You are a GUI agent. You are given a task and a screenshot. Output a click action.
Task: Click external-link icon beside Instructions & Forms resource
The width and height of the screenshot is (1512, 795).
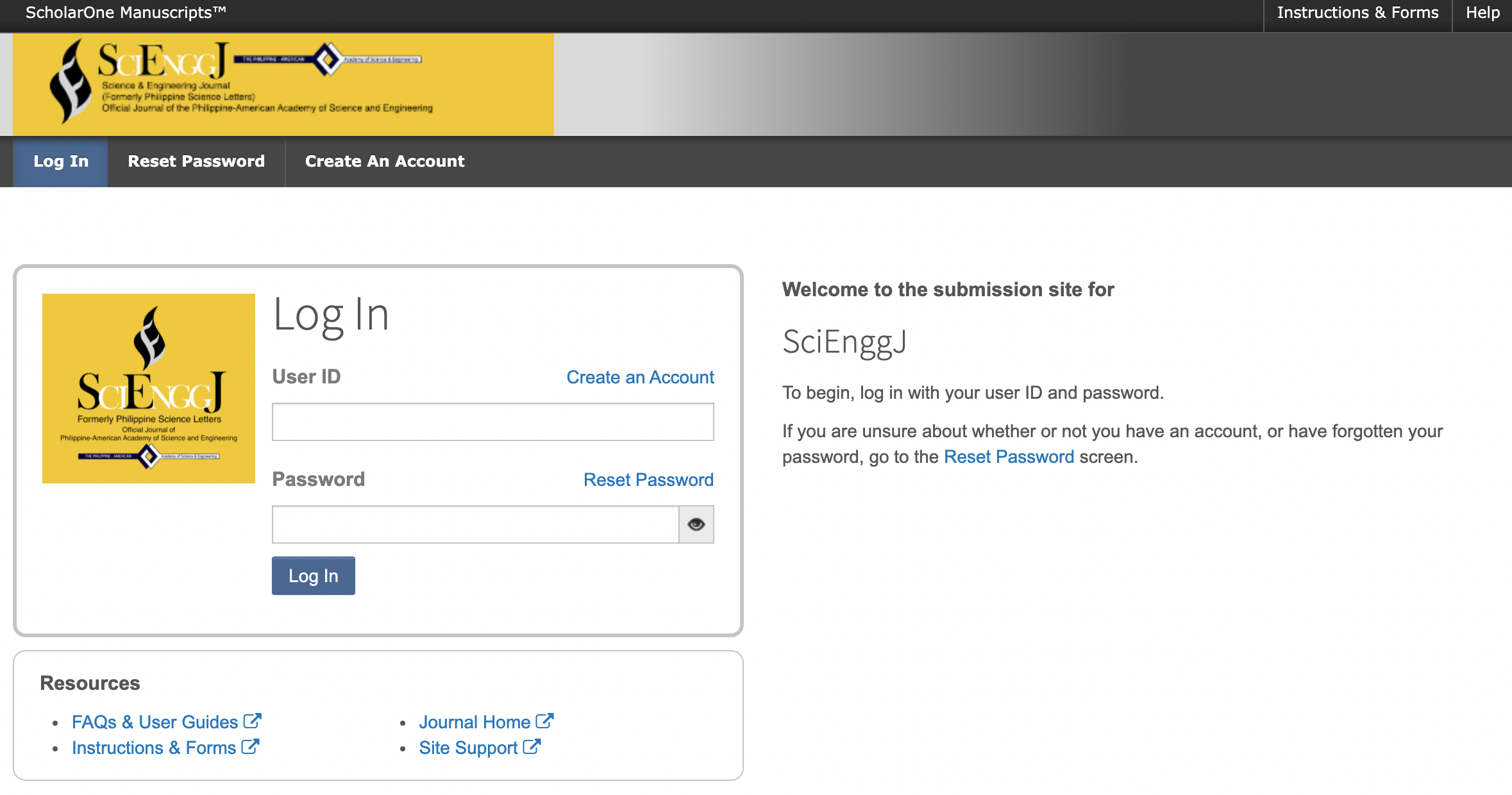250,747
